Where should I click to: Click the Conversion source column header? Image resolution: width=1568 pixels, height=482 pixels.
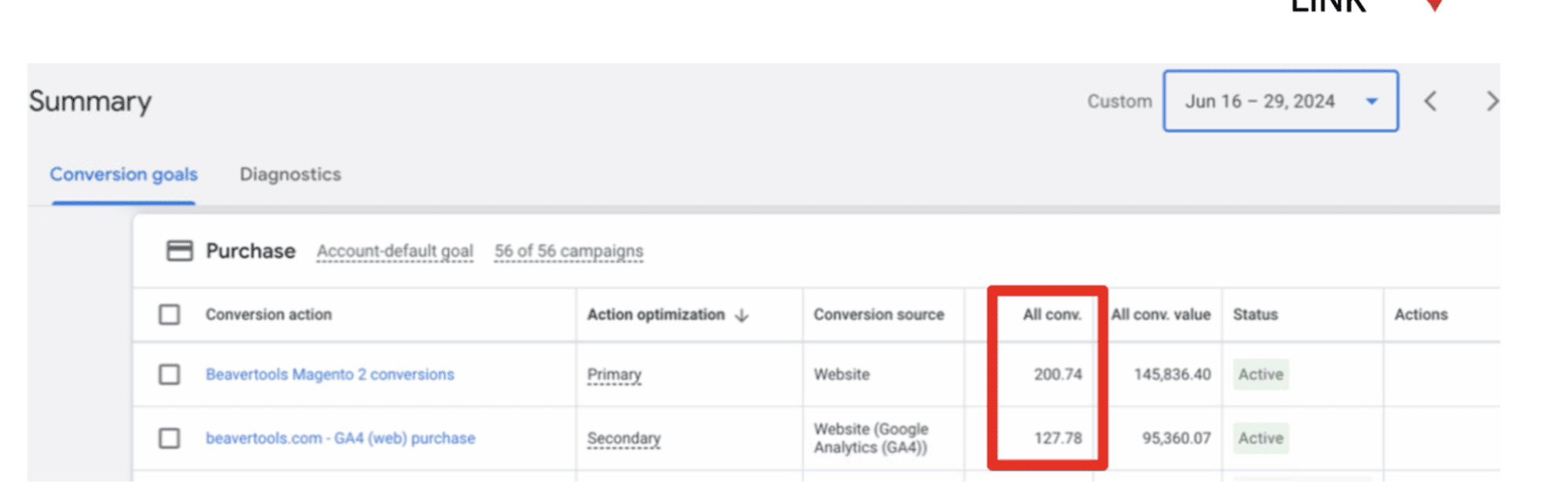tap(879, 315)
